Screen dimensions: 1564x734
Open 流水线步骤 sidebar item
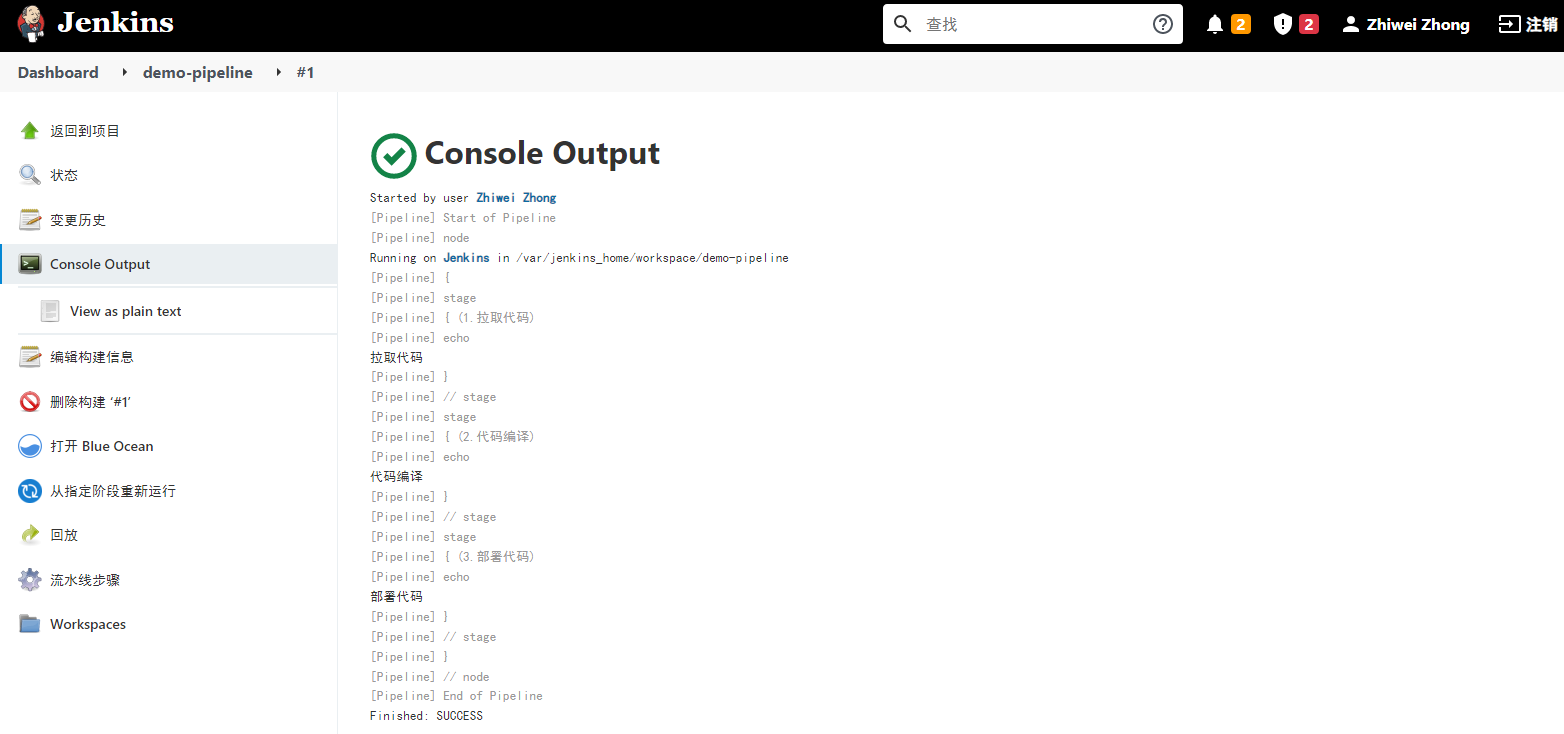click(85, 580)
